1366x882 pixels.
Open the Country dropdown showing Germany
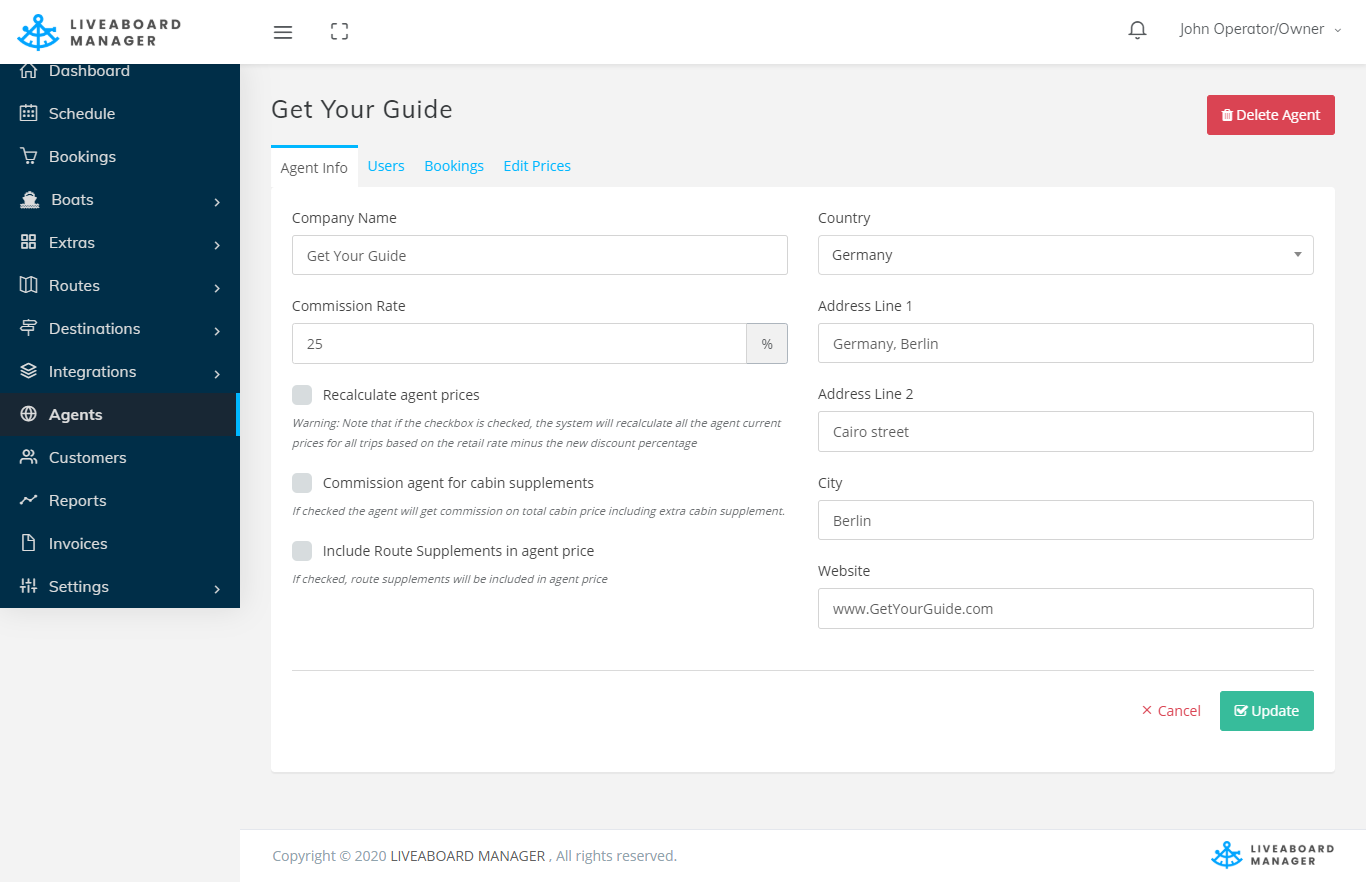[x=1065, y=255]
